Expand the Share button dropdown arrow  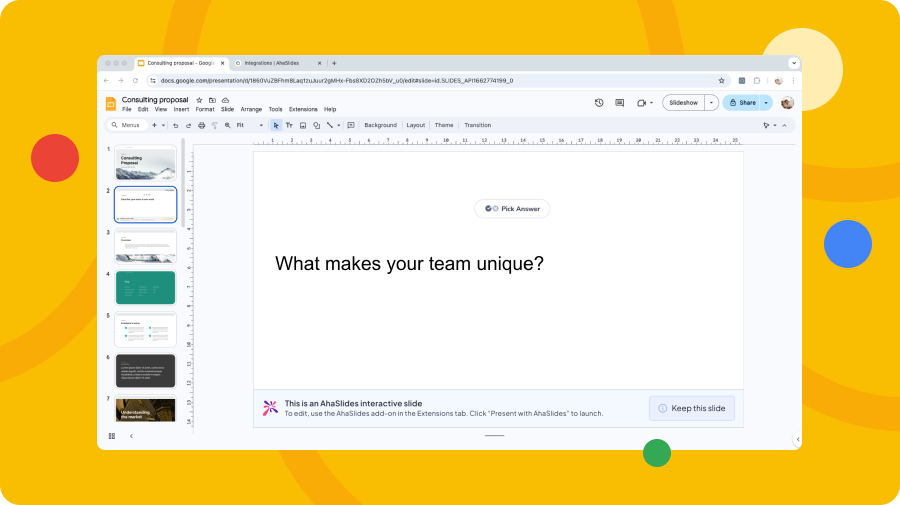pyautogui.click(x=766, y=102)
